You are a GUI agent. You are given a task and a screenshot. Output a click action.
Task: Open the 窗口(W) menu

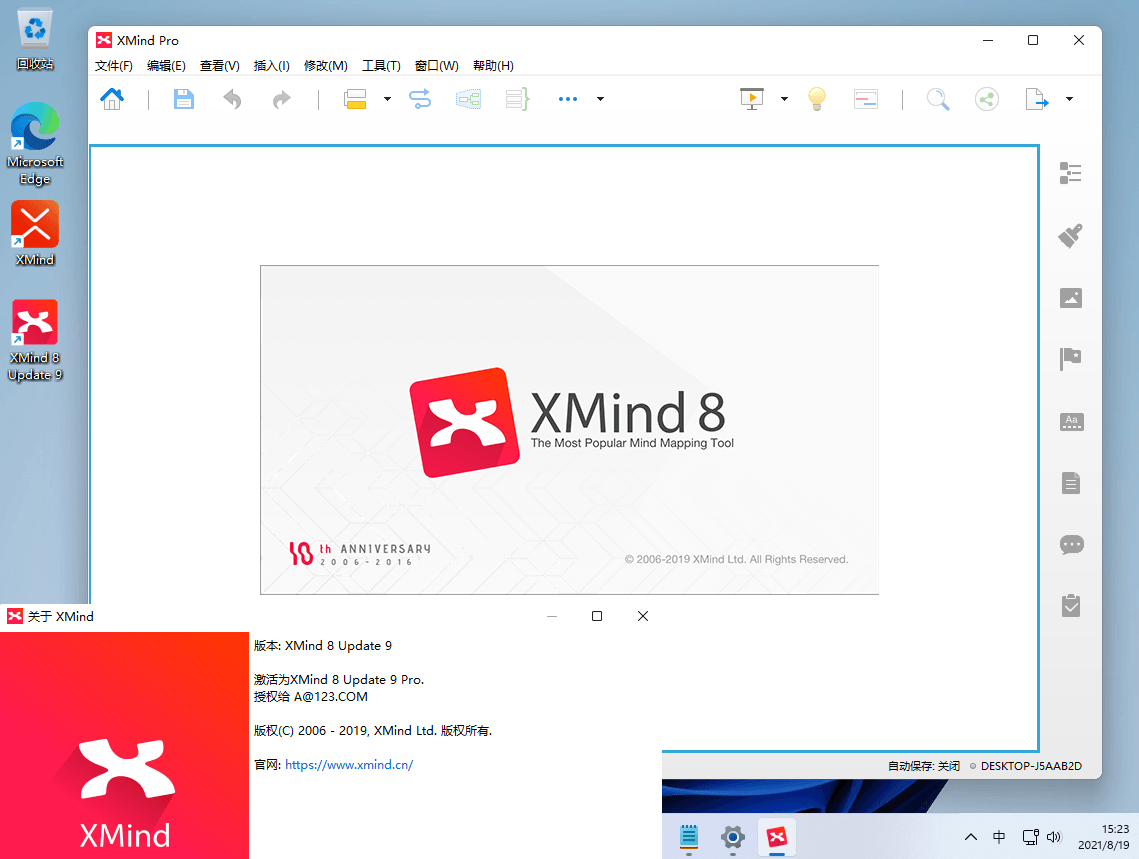point(437,65)
